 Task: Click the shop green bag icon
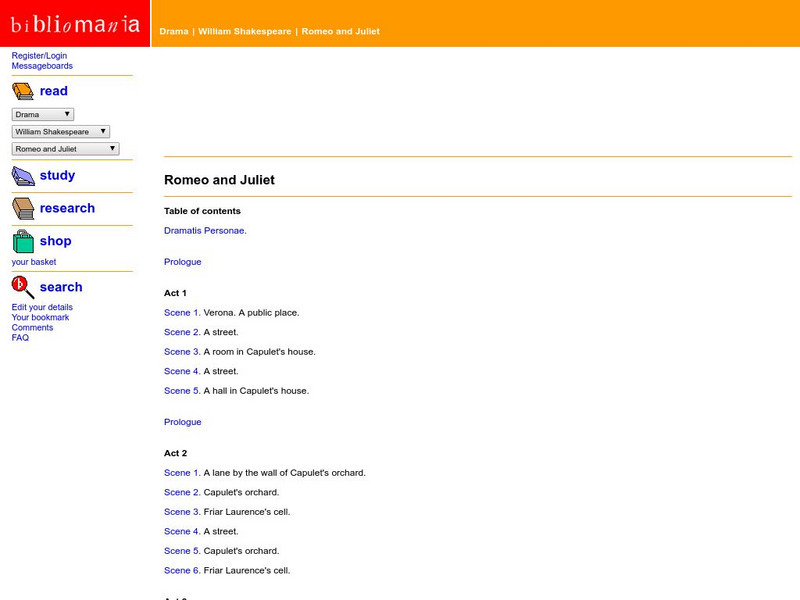[x=22, y=240]
